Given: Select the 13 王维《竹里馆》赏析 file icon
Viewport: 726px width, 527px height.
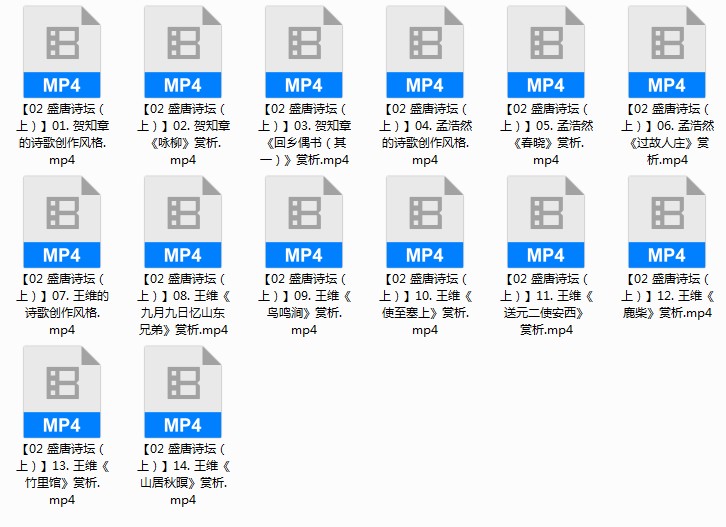Looking at the screenshot, I should [62, 391].
